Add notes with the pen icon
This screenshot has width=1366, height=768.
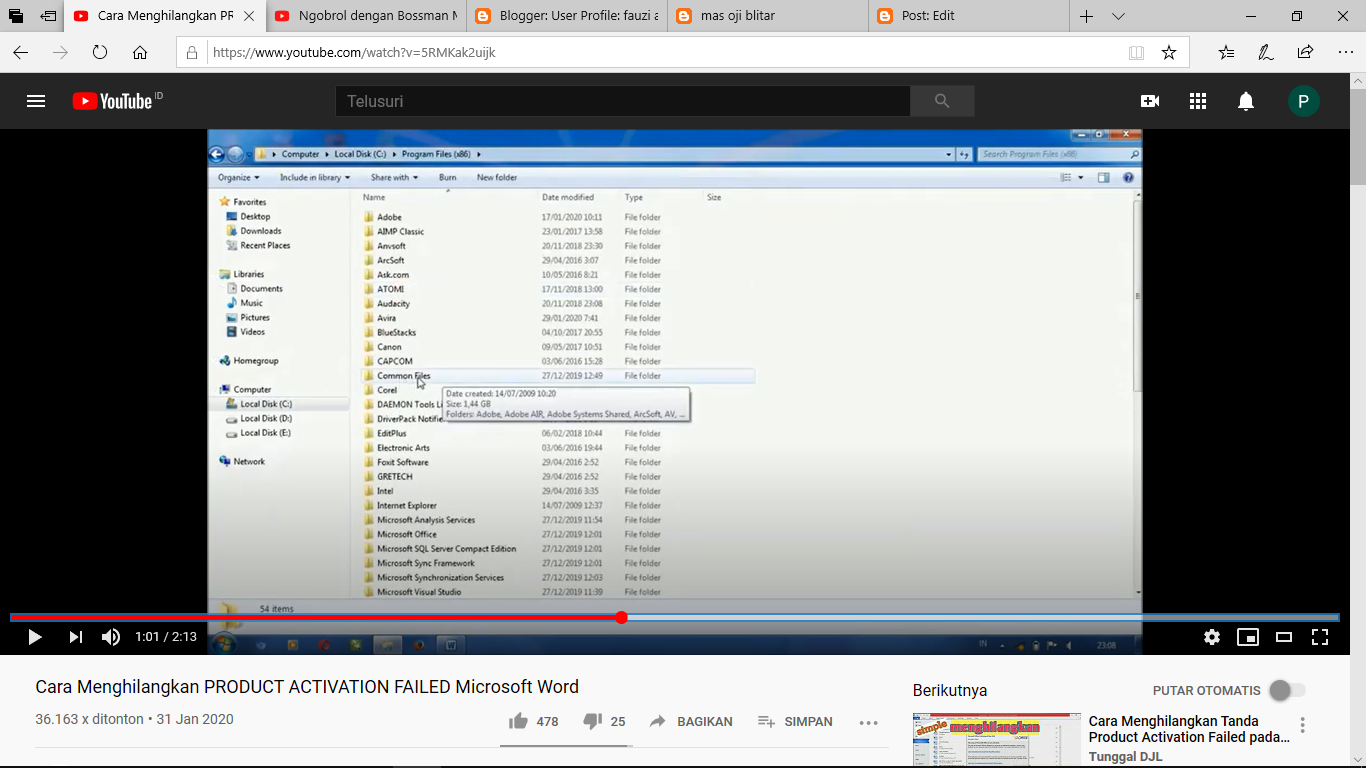(1265, 52)
